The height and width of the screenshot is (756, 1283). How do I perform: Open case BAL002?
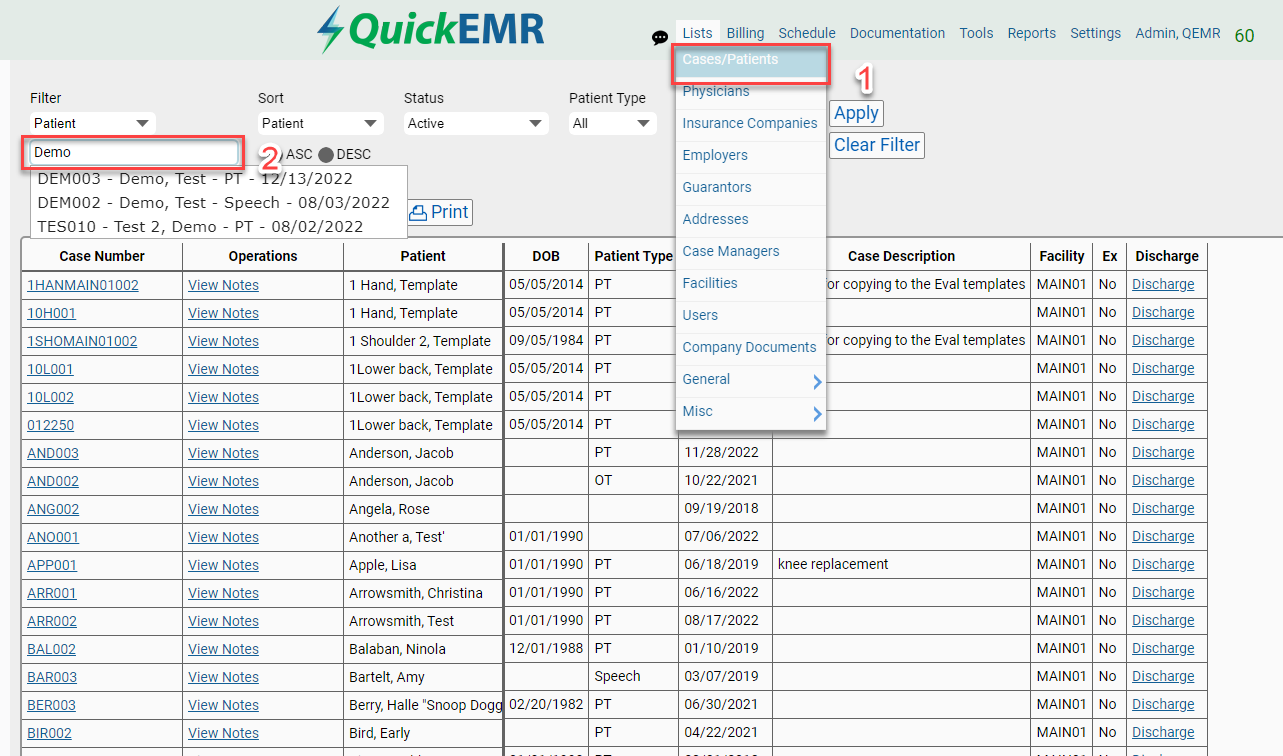[x=51, y=649]
